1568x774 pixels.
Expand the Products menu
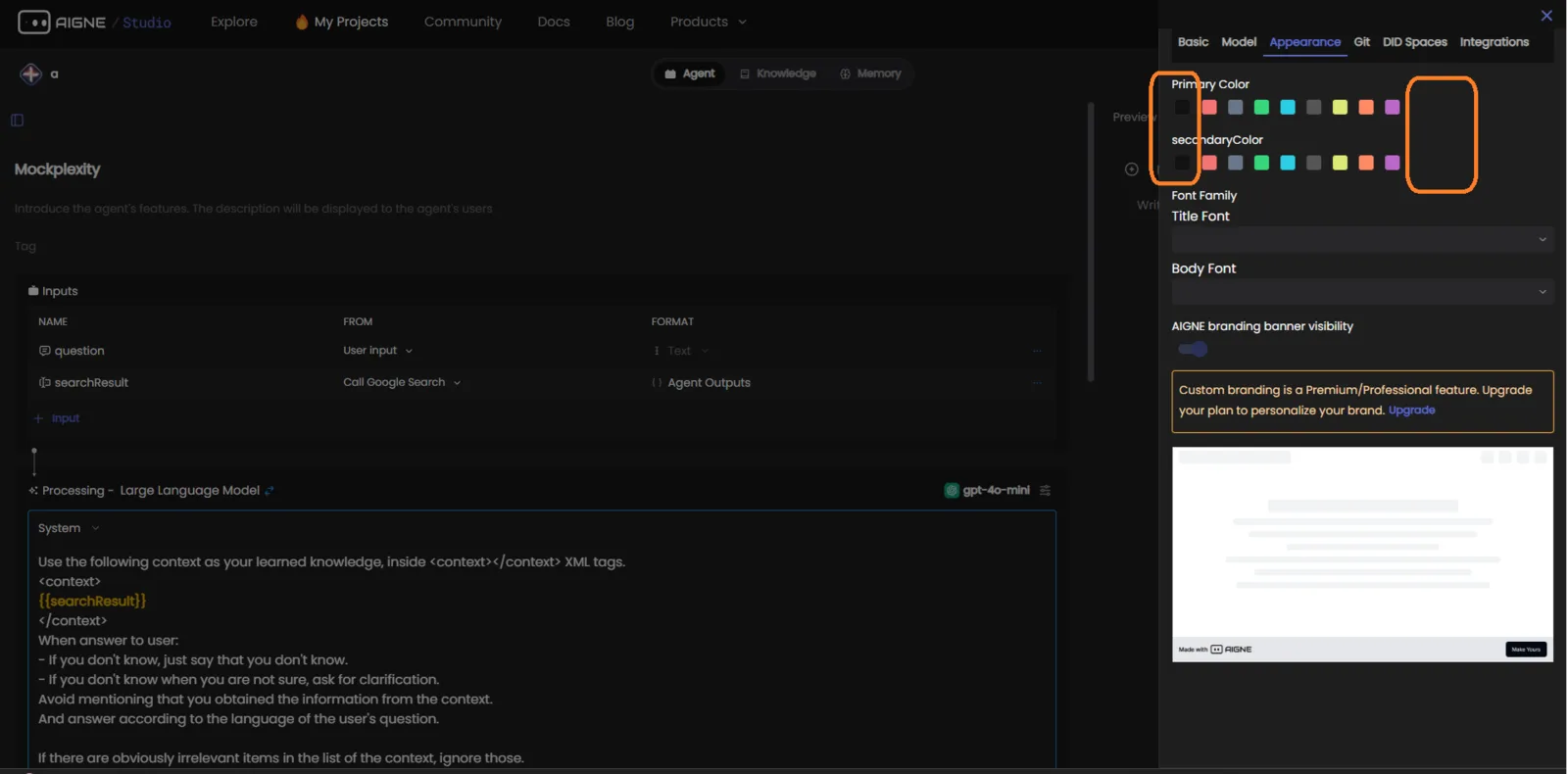tap(708, 22)
